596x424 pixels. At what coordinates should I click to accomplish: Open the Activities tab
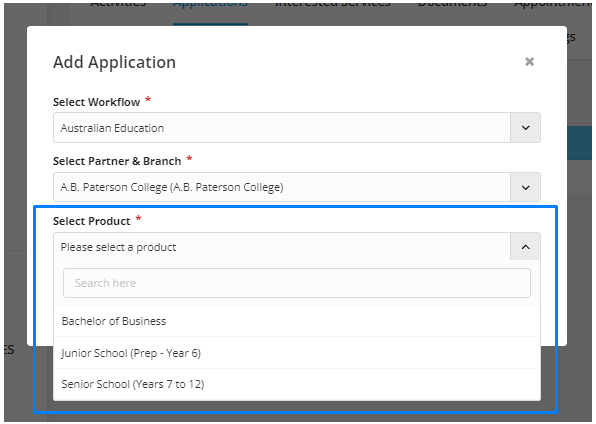118,5
